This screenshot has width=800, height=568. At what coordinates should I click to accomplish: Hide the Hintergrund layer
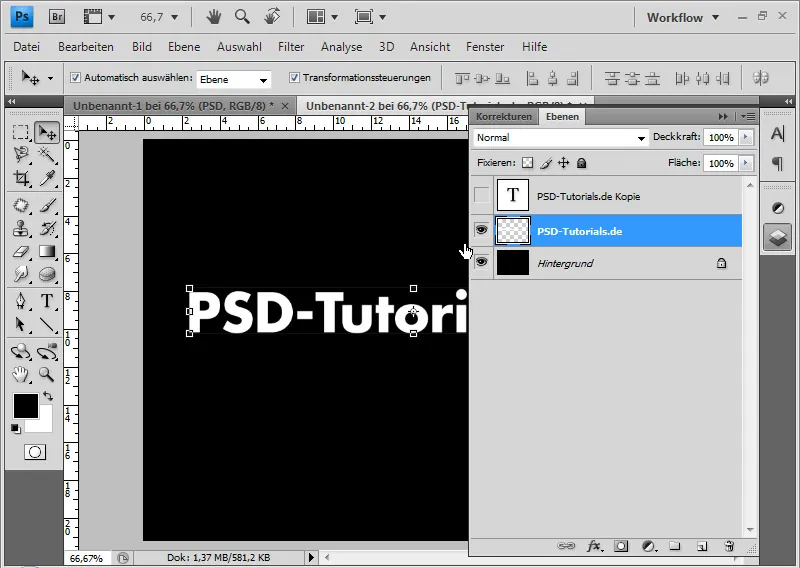[481, 262]
